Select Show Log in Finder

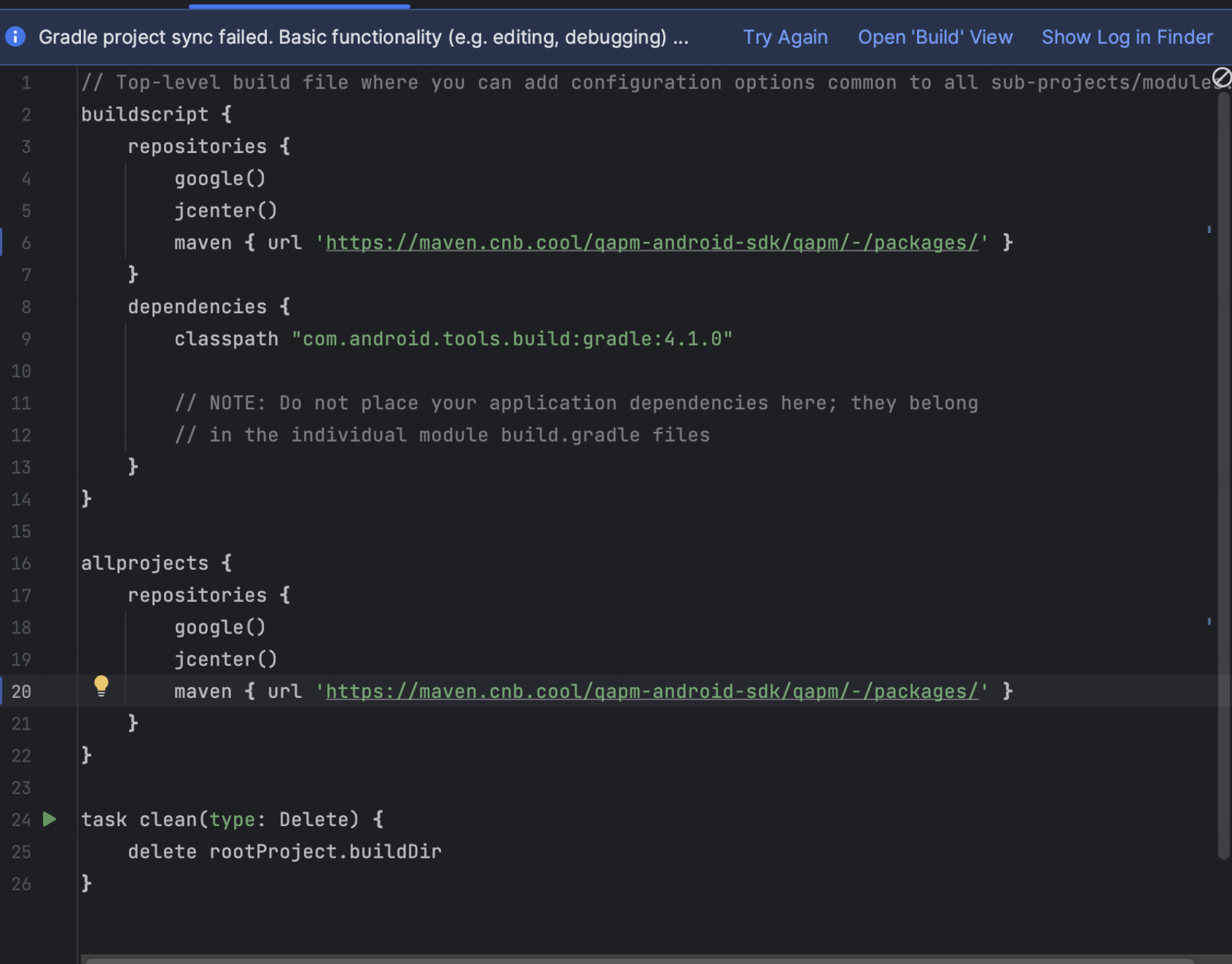1126,37
